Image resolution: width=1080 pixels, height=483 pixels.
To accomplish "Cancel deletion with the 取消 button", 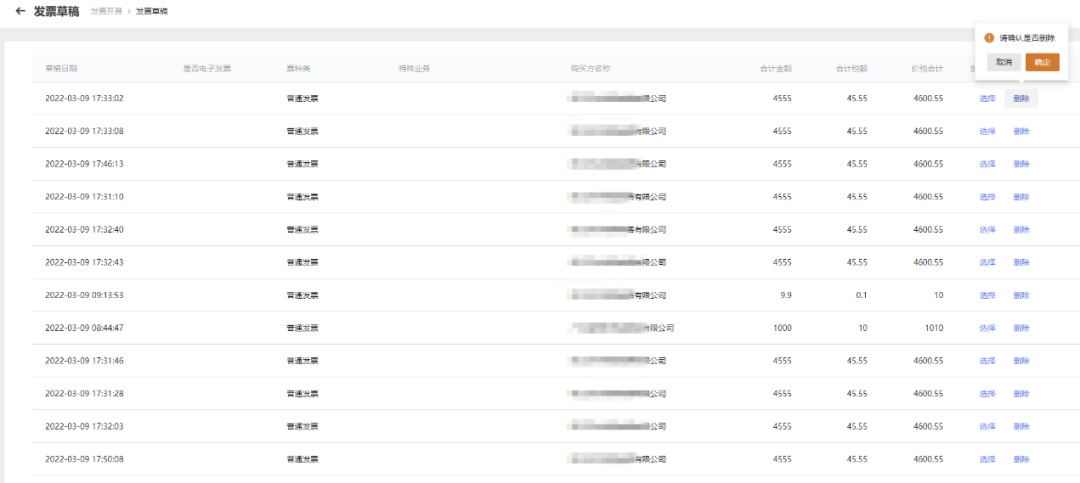I will tap(1004, 62).
